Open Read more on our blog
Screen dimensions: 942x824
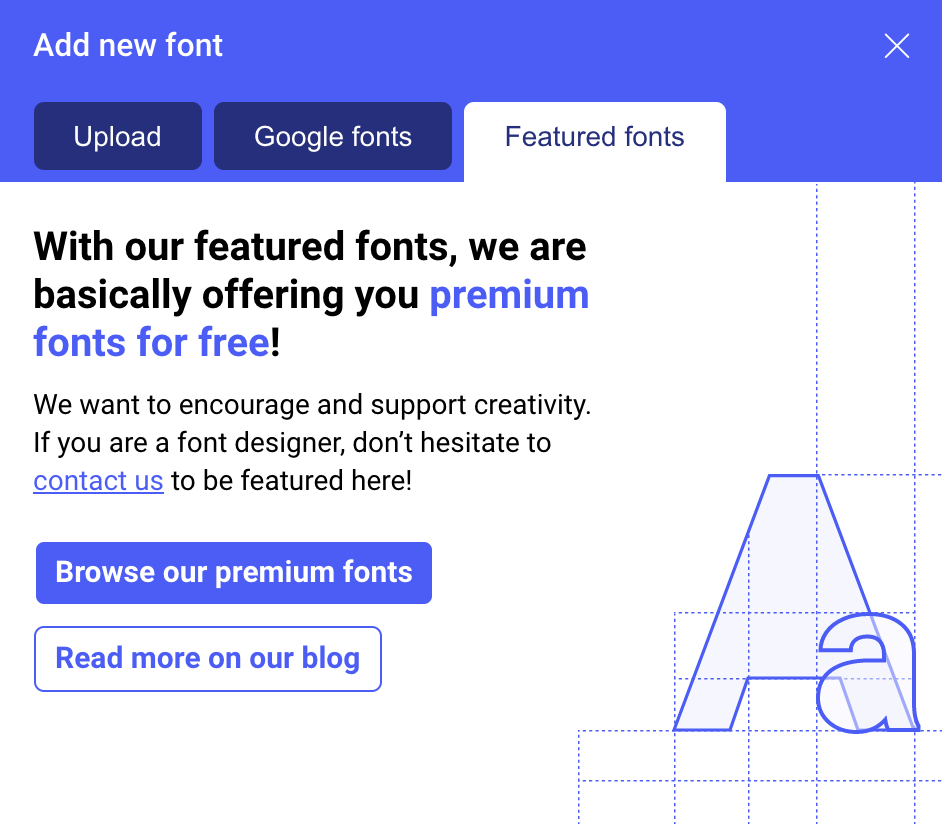coord(208,659)
